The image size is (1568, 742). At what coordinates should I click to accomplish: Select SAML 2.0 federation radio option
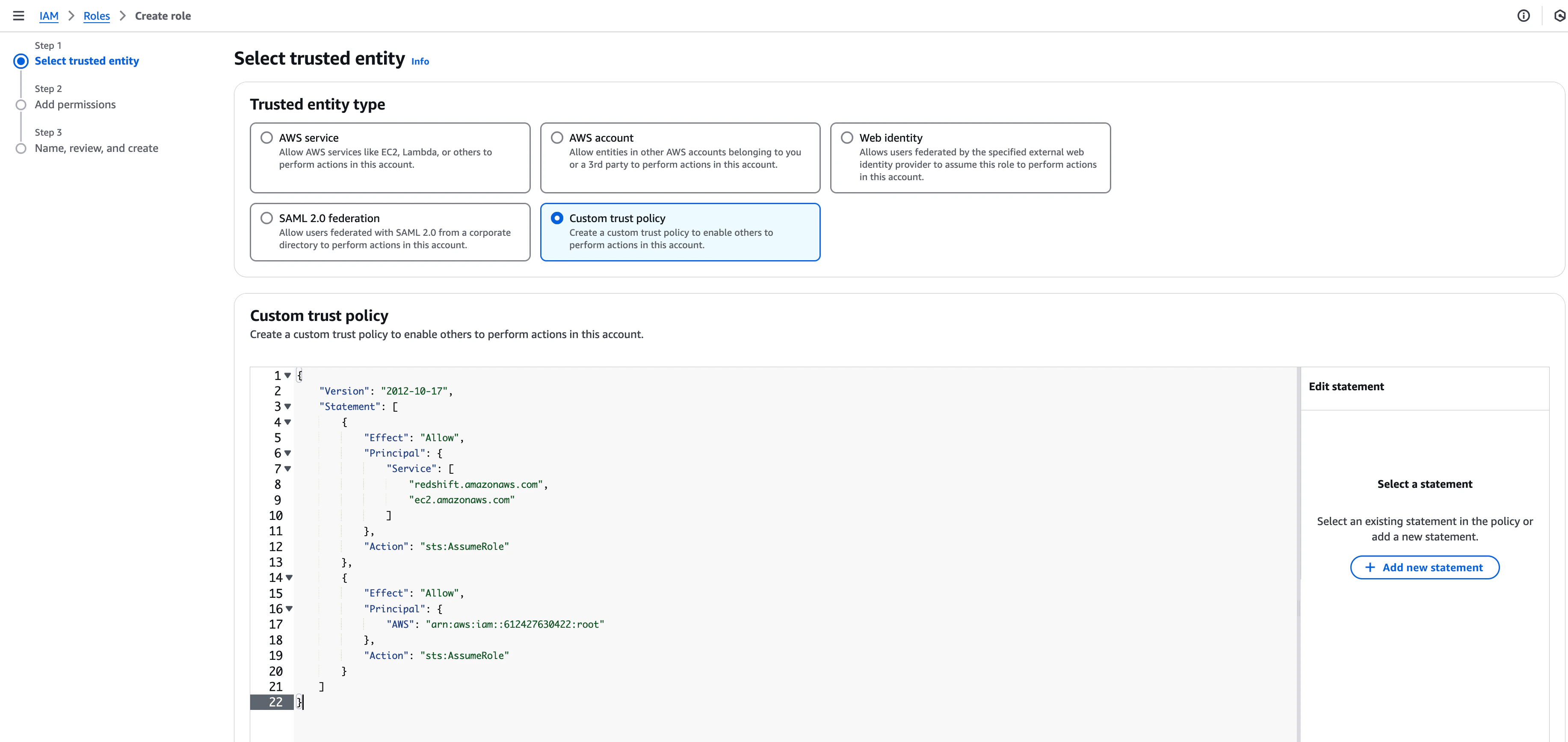coord(266,218)
